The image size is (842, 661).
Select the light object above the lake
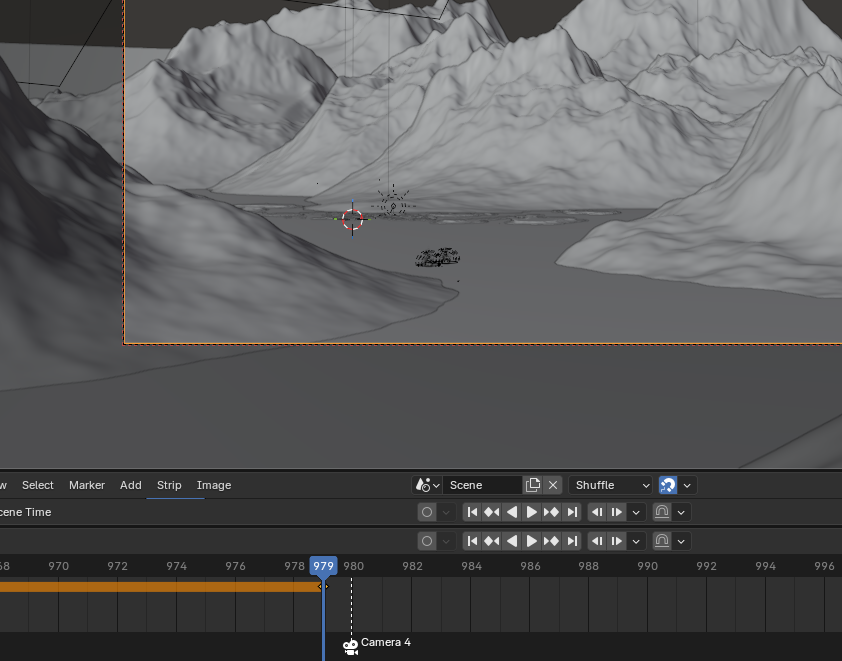click(393, 204)
